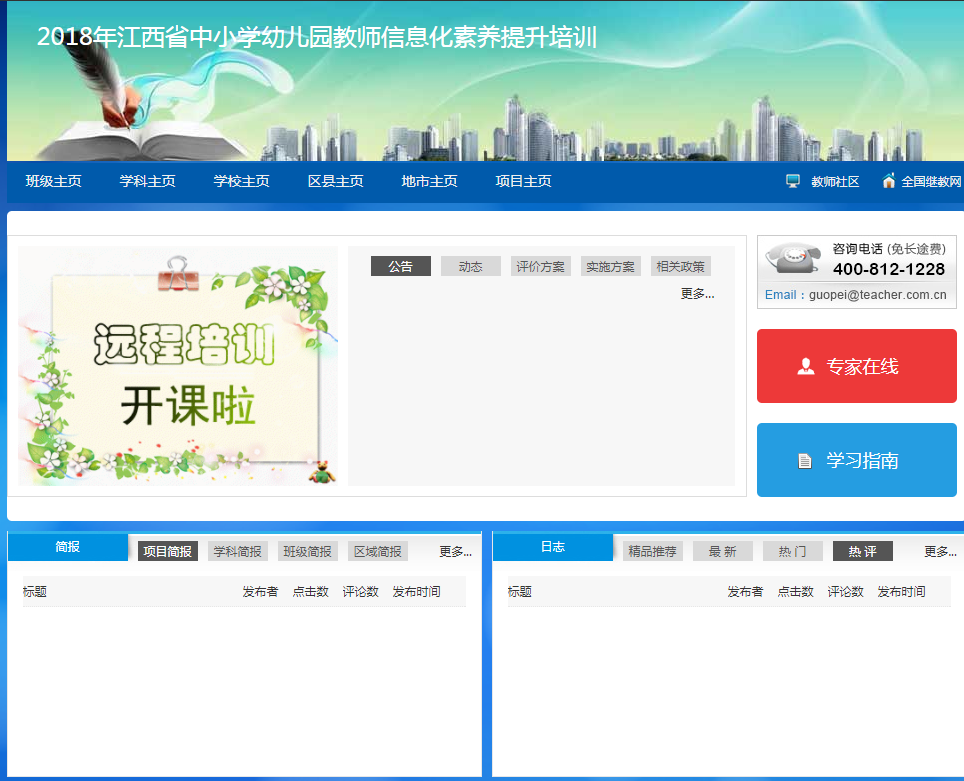Viewport: 964px width, 781px height.
Task: Go to 学科主页 in the navigation bar
Action: click(148, 181)
